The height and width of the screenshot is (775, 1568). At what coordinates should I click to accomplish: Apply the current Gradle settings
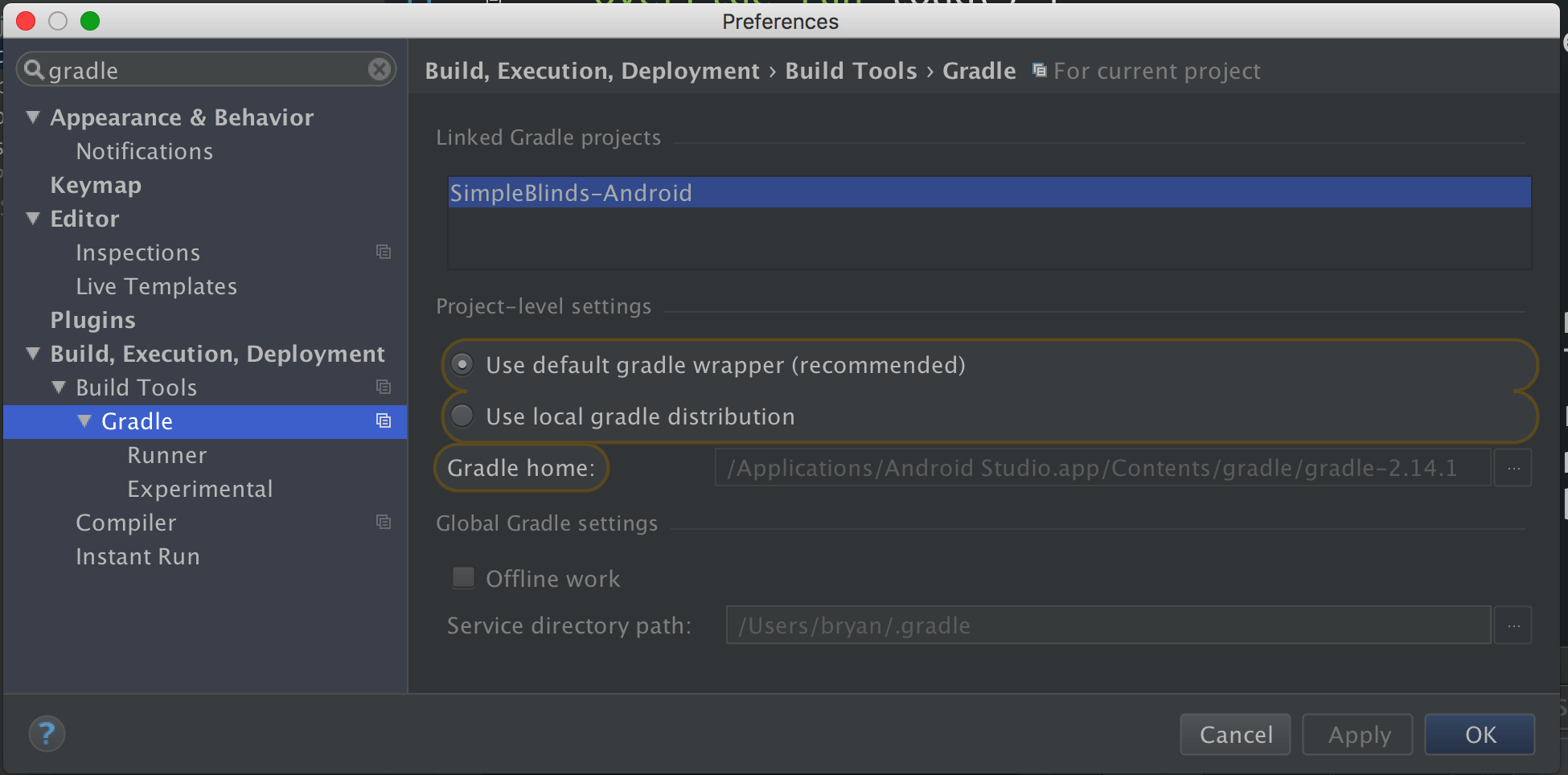[x=1357, y=734]
